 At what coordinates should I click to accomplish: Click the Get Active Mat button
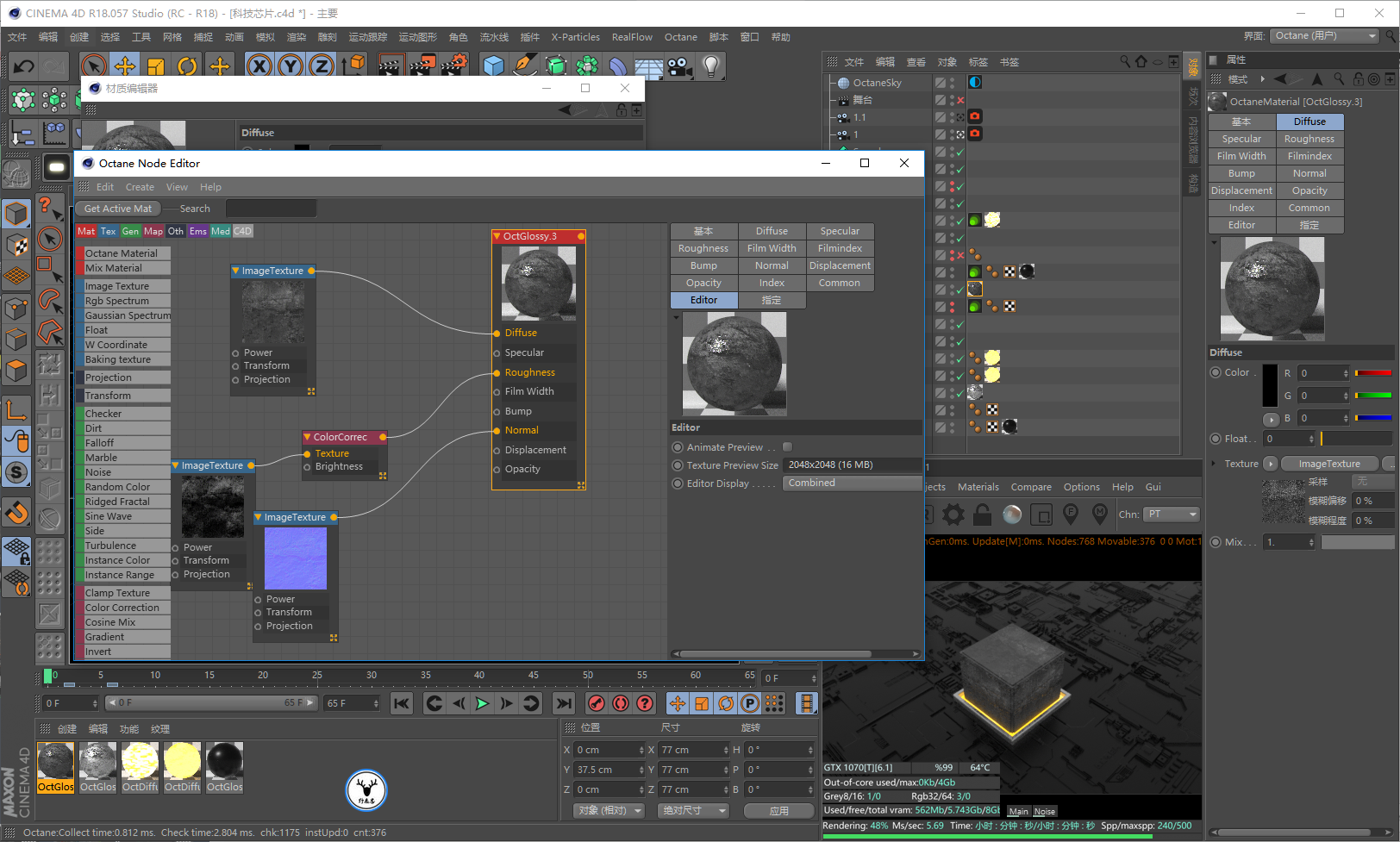click(x=118, y=209)
